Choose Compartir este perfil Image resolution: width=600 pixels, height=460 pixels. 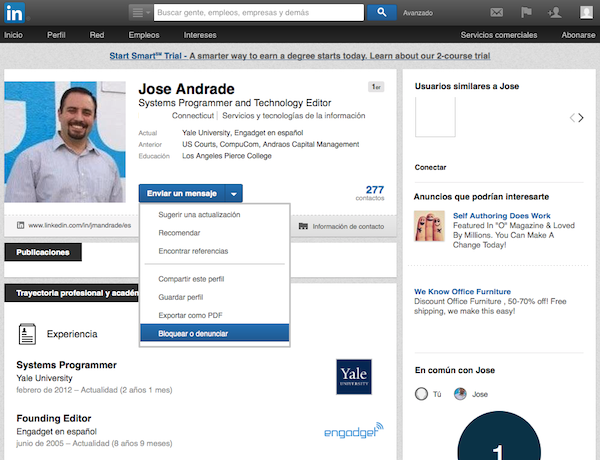point(191,279)
